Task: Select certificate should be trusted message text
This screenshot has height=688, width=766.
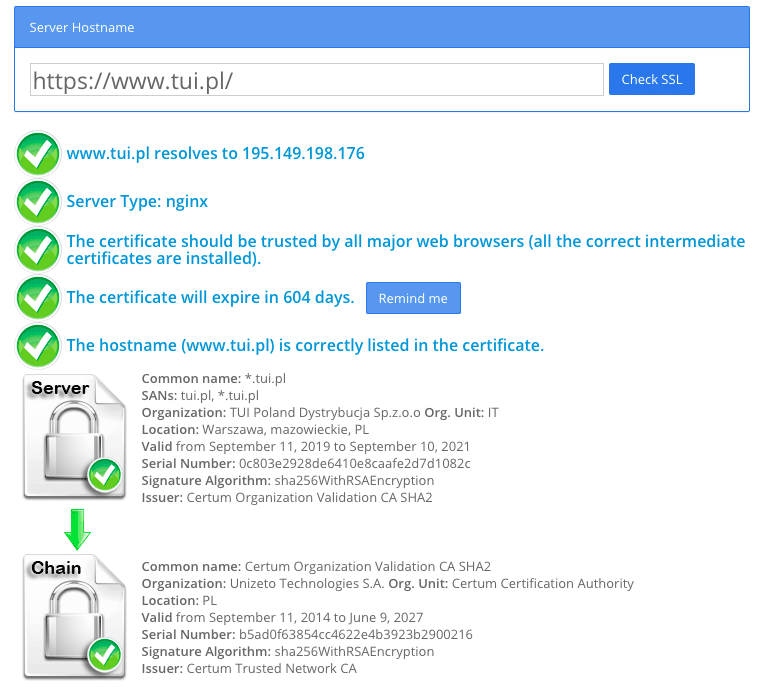Action: tap(406, 250)
